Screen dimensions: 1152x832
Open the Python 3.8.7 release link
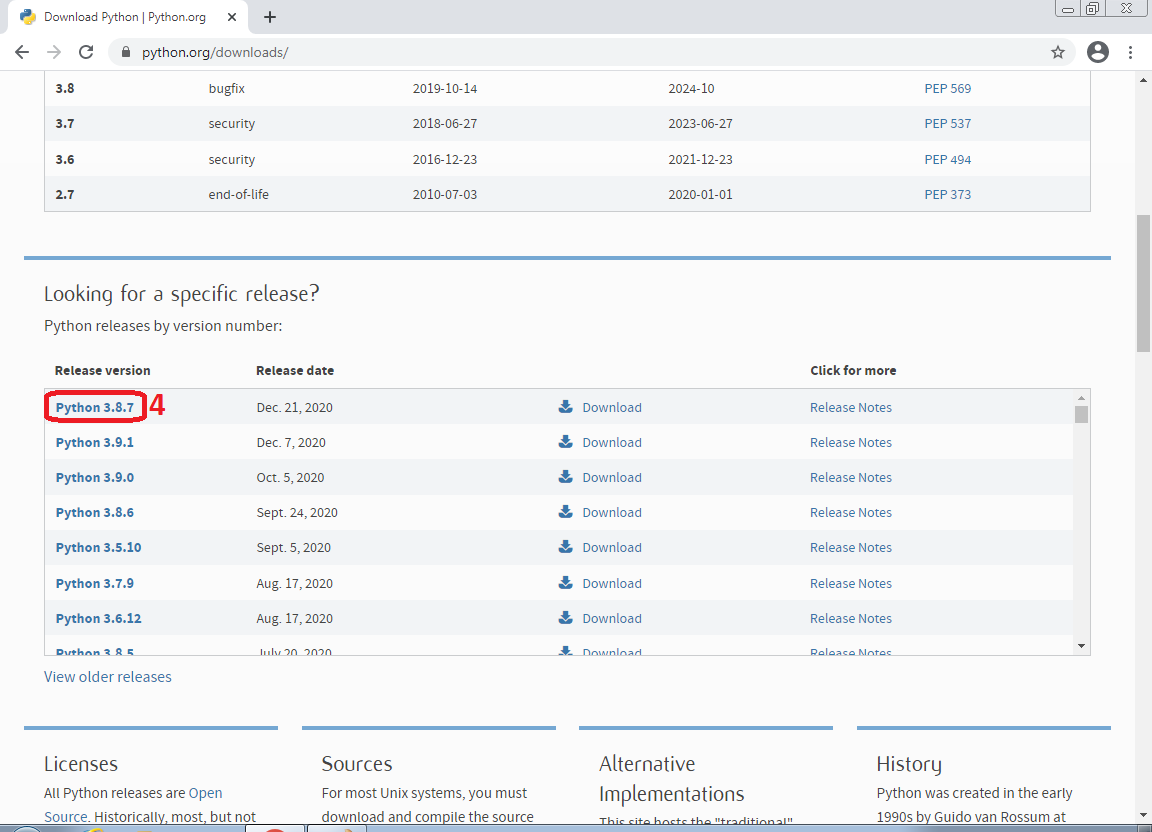(94, 407)
